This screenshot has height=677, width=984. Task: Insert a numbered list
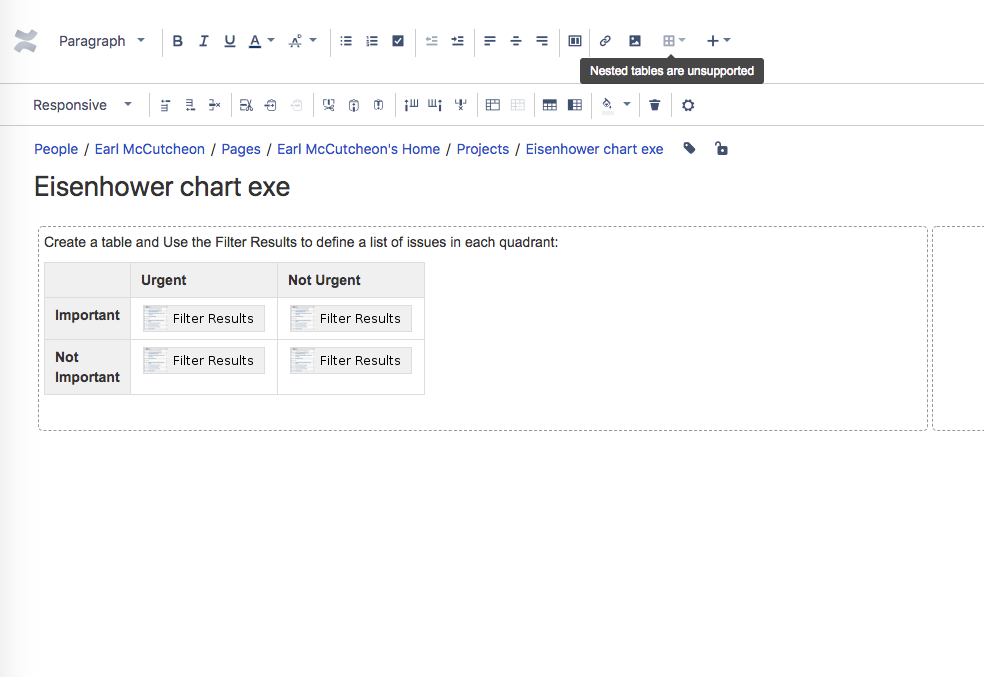pyautogui.click(x=372, y=41)
